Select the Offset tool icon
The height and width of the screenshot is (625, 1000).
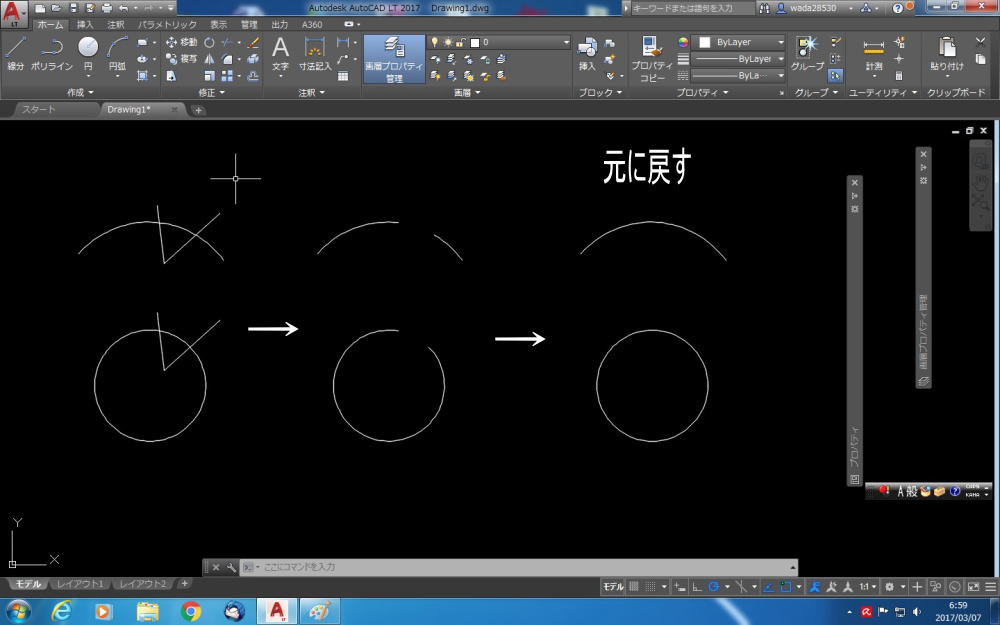click(x=253, y=75)
